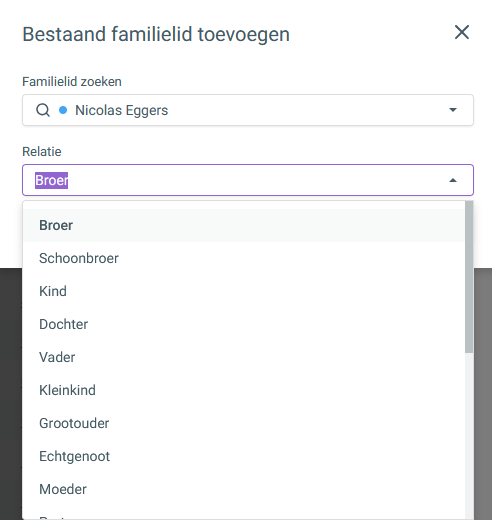Pick Vader in the relation list
Viewport: 492px width, 520px height.
(x=244, y=357)
